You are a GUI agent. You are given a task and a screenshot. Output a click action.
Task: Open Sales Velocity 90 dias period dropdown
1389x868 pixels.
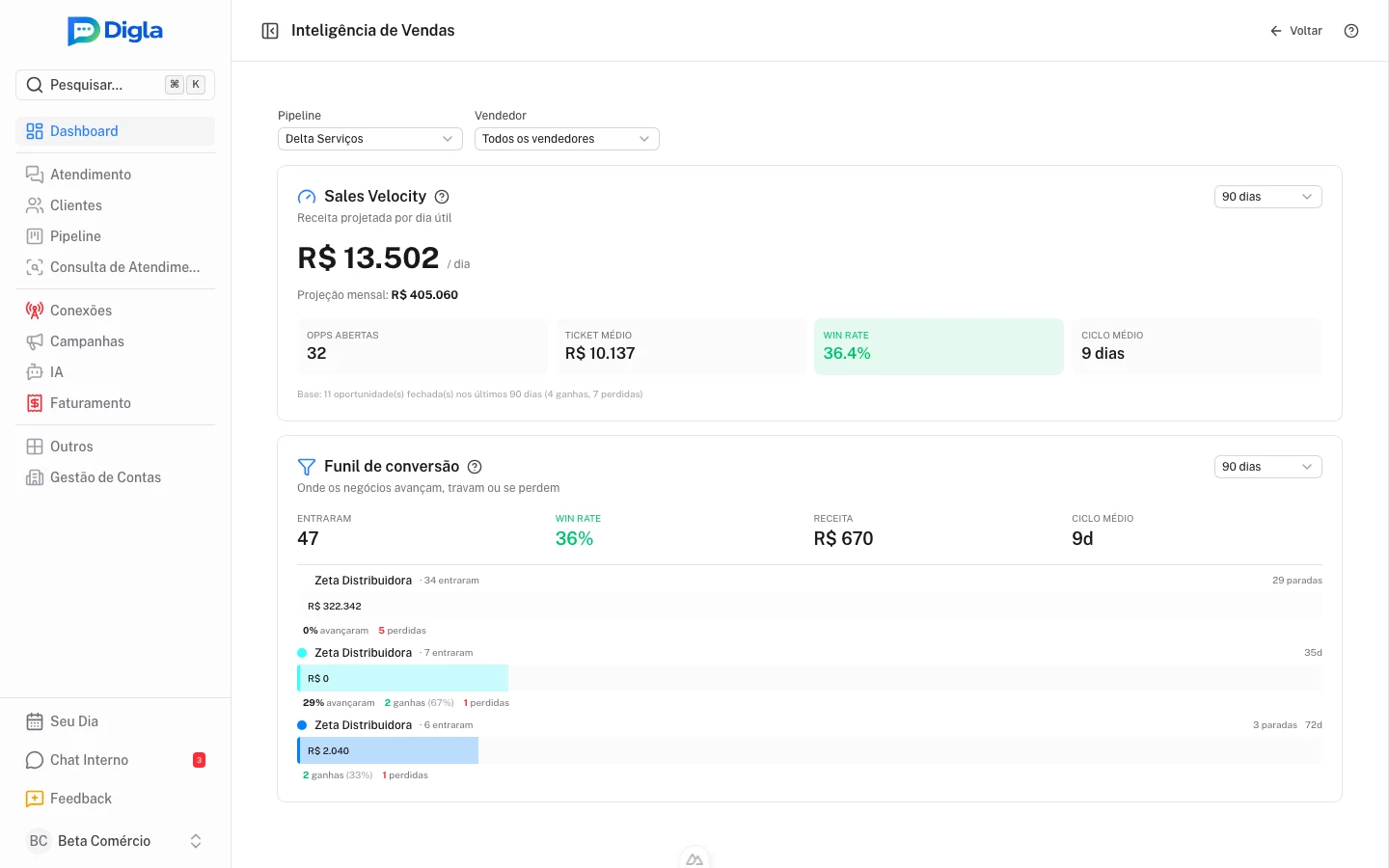coord(1267,197)
